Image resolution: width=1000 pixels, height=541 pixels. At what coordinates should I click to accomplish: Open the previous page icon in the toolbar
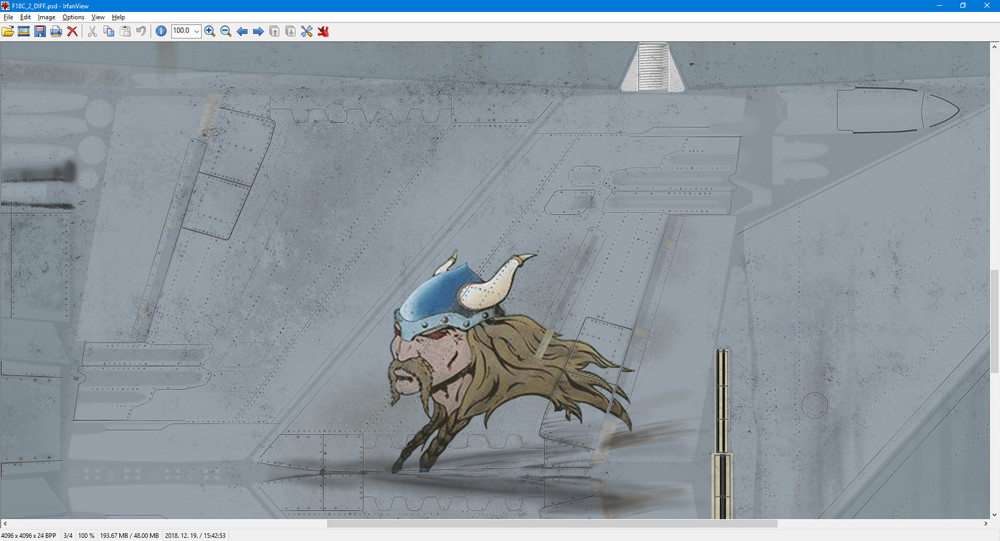pos(274,31)
